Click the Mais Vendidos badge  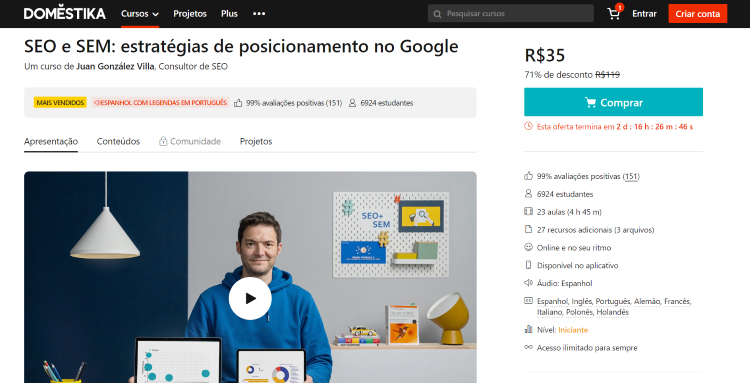click(x=60, y=103)
